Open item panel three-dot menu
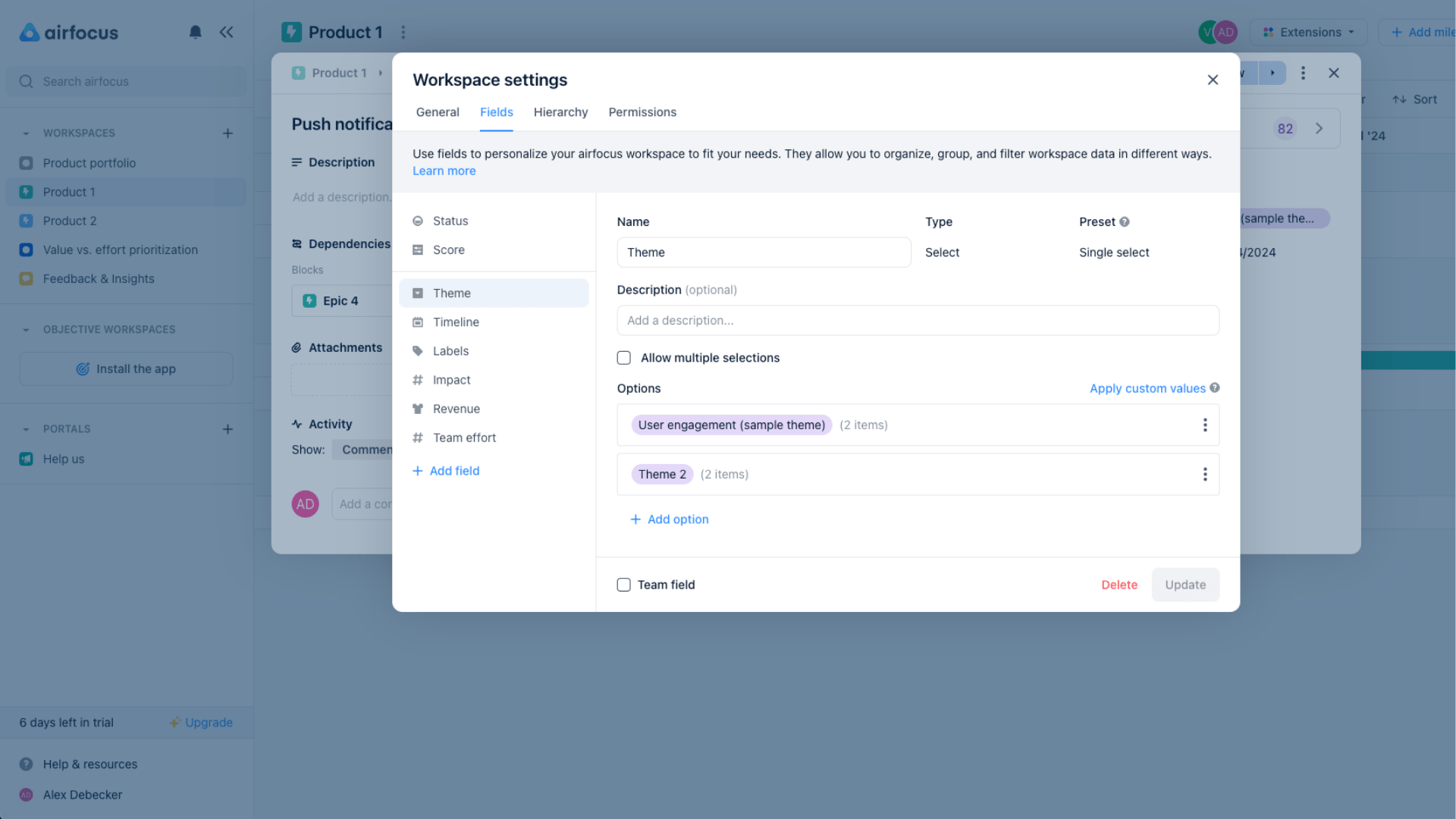 tap(1303, 73)
